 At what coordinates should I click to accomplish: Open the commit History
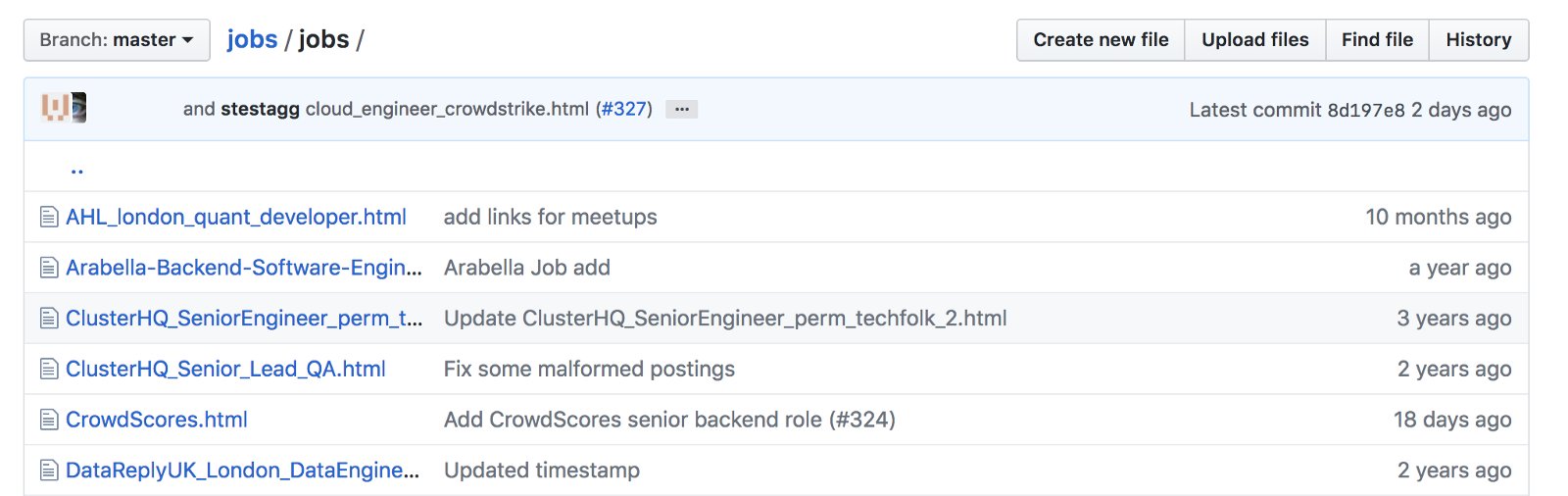coord(1478,40)
